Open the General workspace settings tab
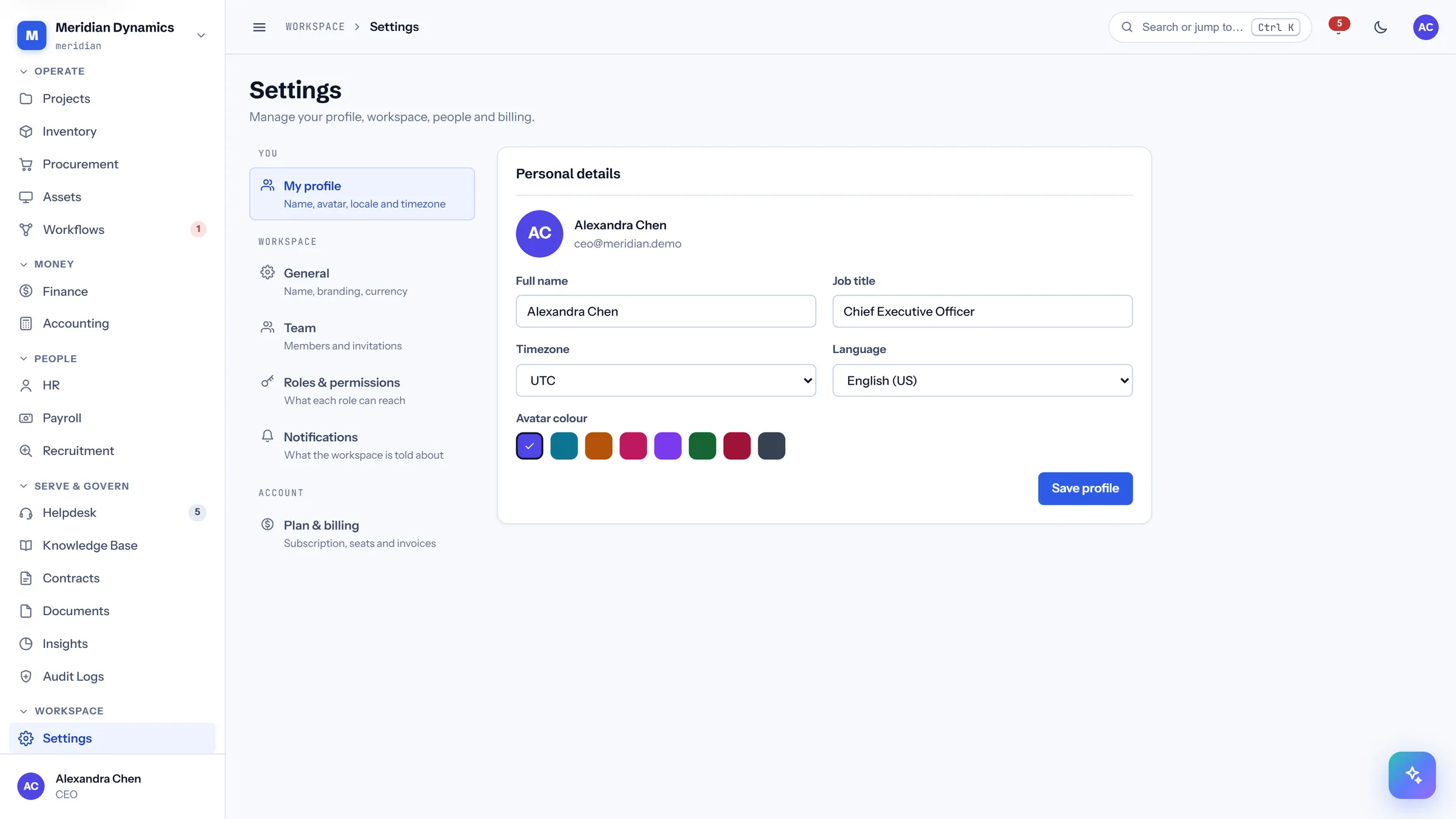This screenshot has height=819, width=1456. point(362,281)
